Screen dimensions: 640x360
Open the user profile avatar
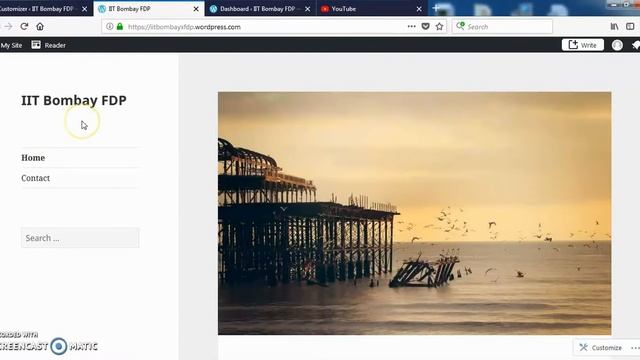click(x=617, y=45)
